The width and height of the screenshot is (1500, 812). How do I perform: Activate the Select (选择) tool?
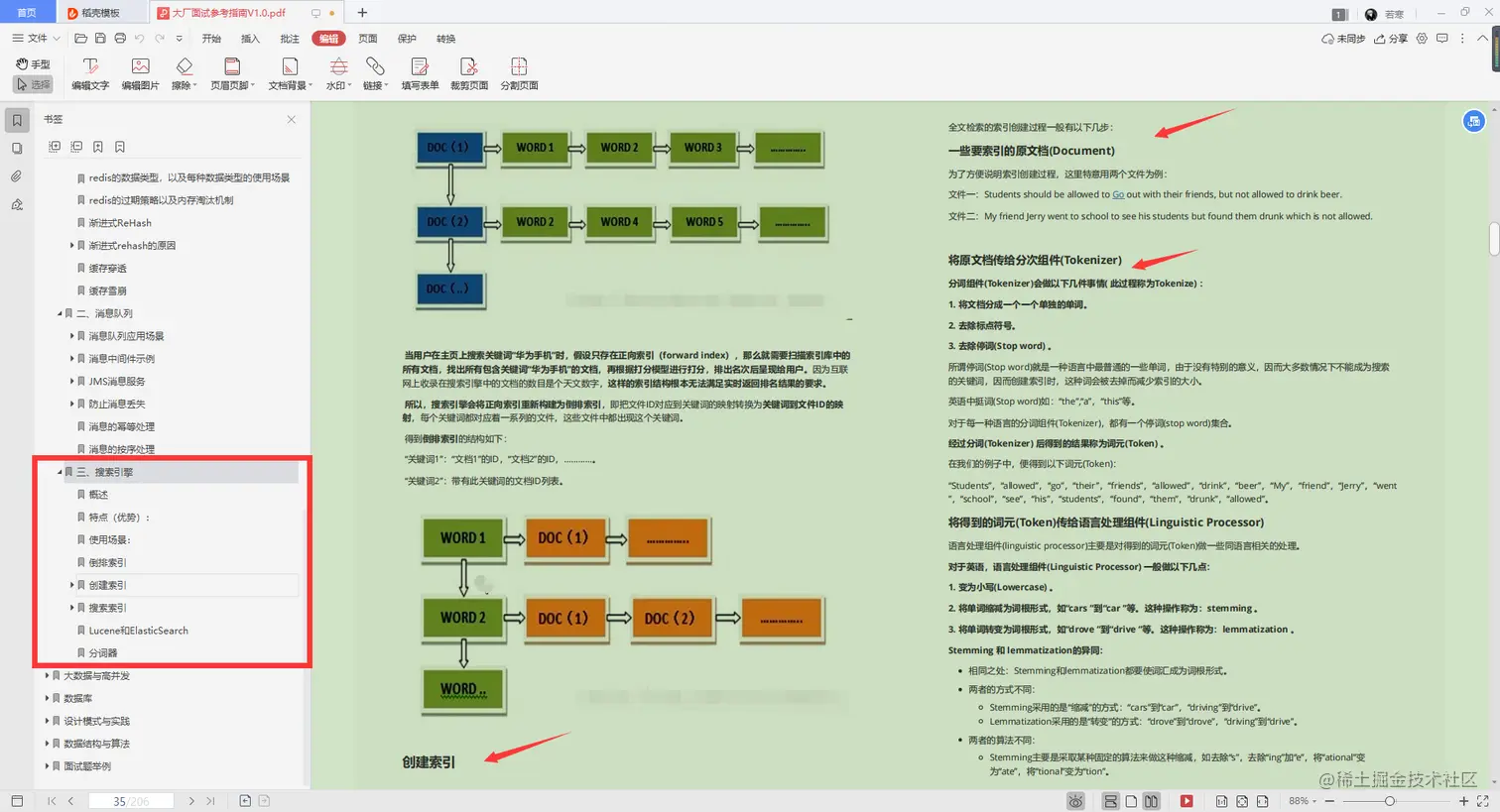(34, 84)
